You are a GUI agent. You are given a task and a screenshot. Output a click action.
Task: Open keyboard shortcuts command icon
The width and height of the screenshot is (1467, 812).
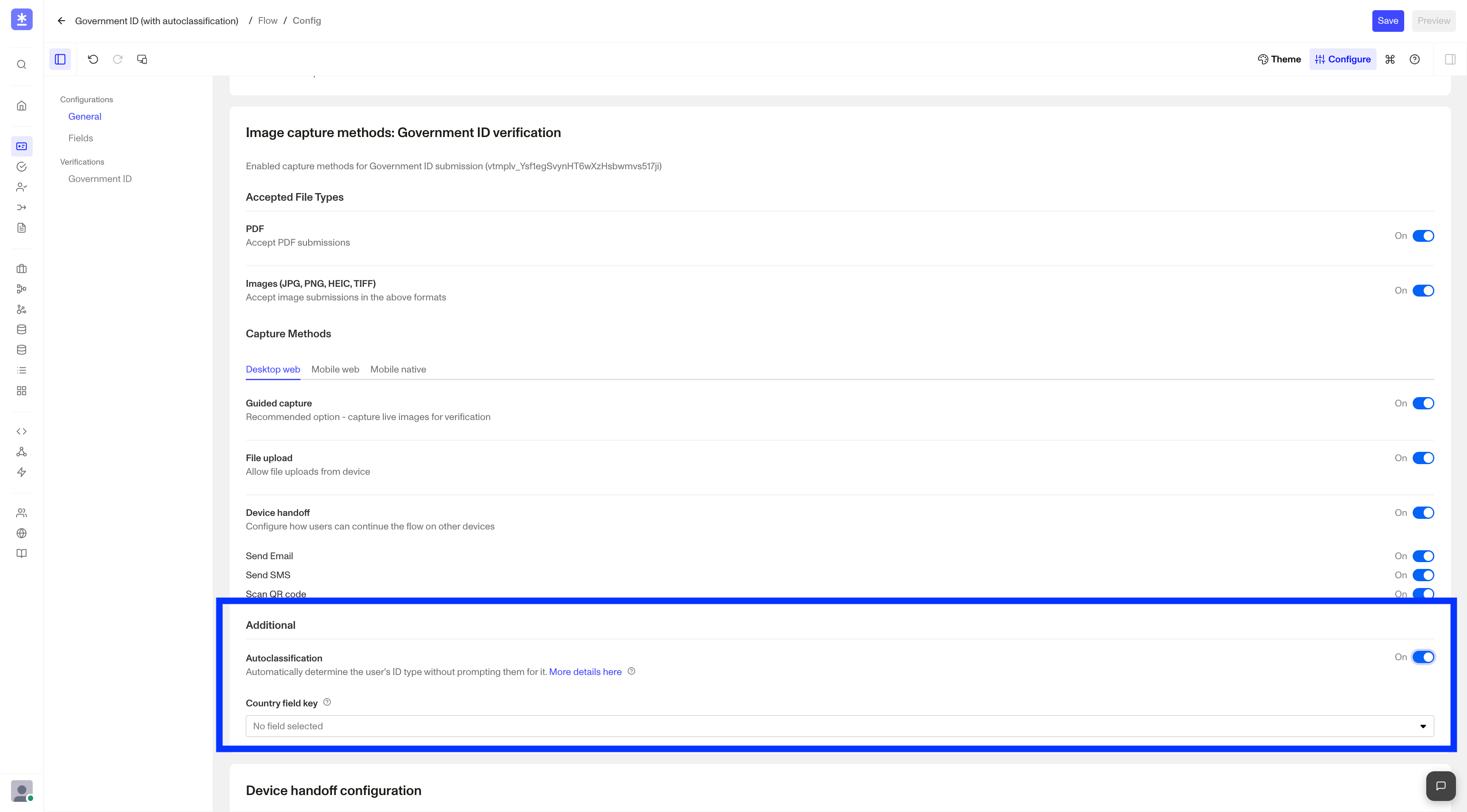click(x=1390, y=59)
